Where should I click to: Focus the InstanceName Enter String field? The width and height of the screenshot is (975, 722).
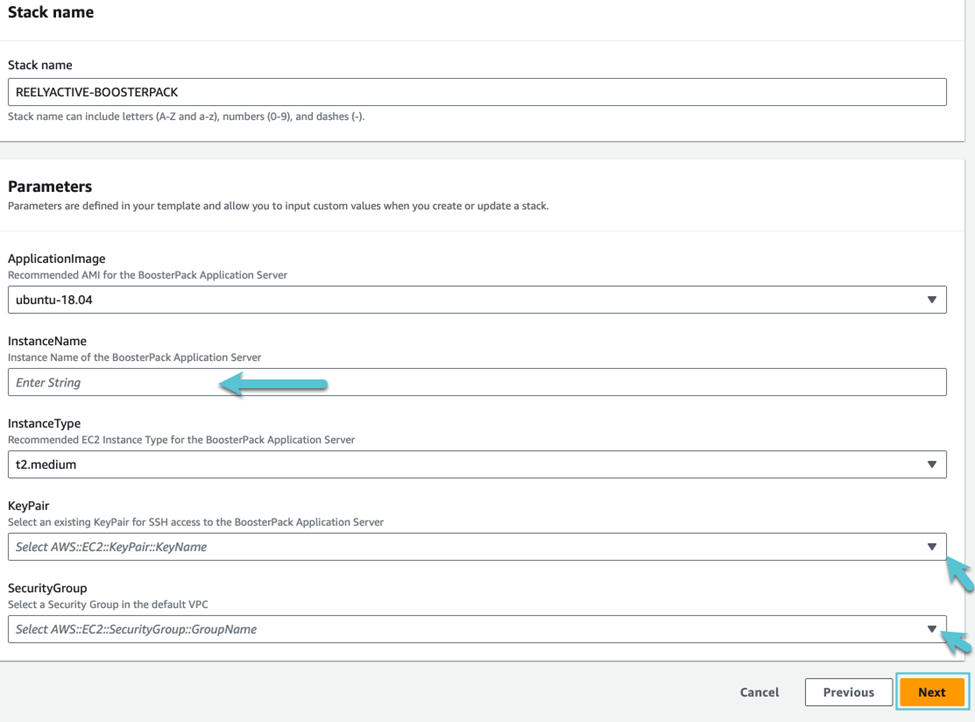pyautogui.click(x=476, y=382)
